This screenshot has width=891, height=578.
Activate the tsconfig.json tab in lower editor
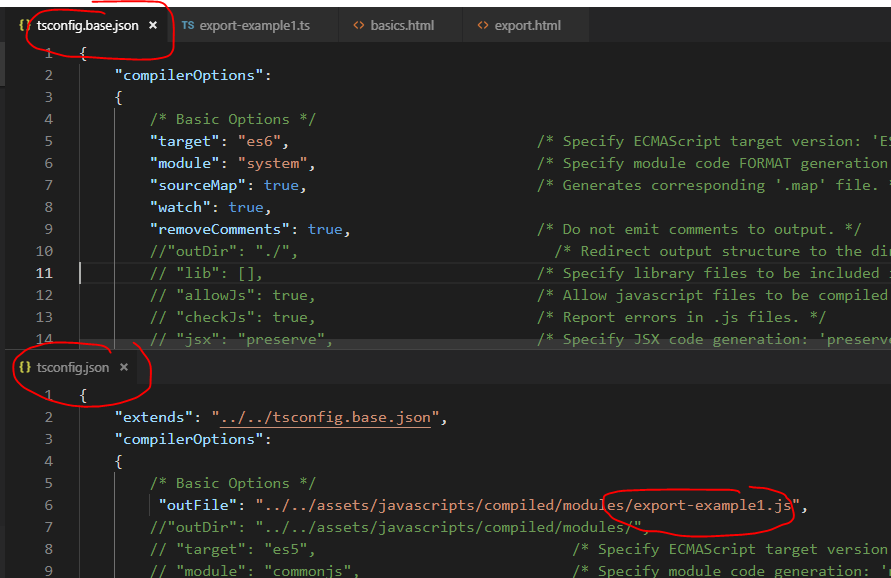73,367
